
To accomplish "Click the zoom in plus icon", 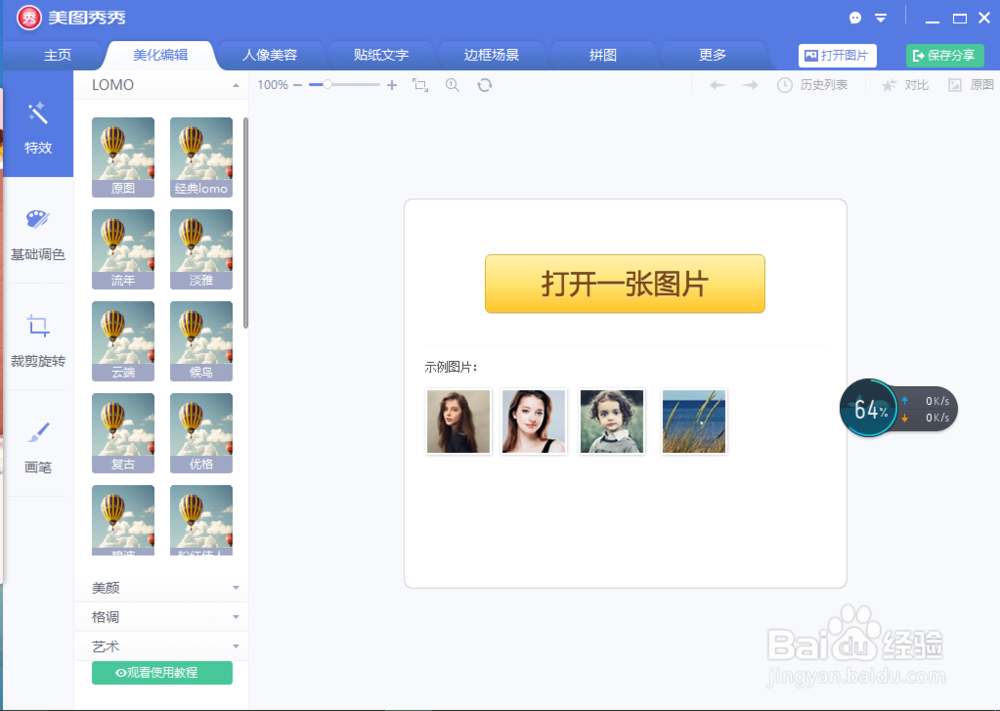I will 392,85.
